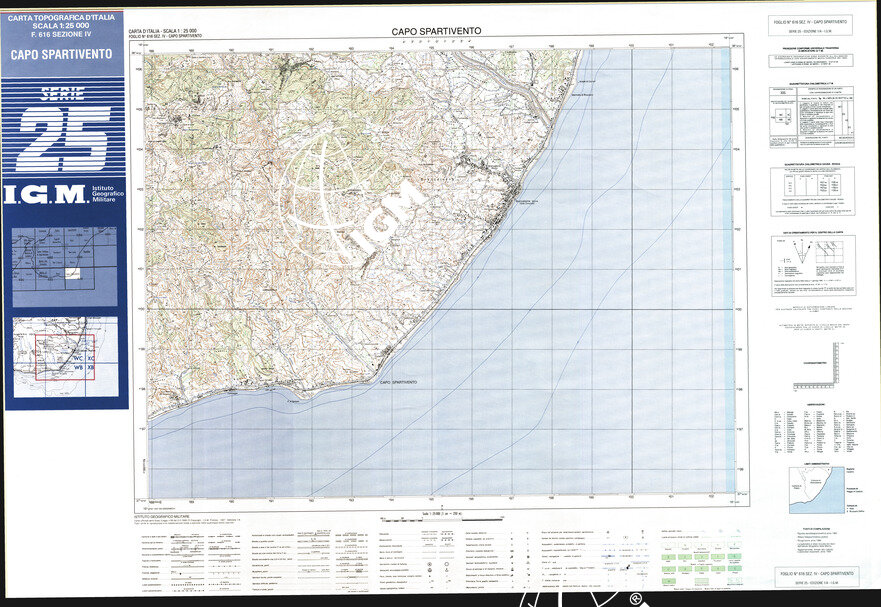Click the CAPO SPARTIVENTO heading in blue panel
The height and width of the screenshot is (607, 881).
[62, 55]
